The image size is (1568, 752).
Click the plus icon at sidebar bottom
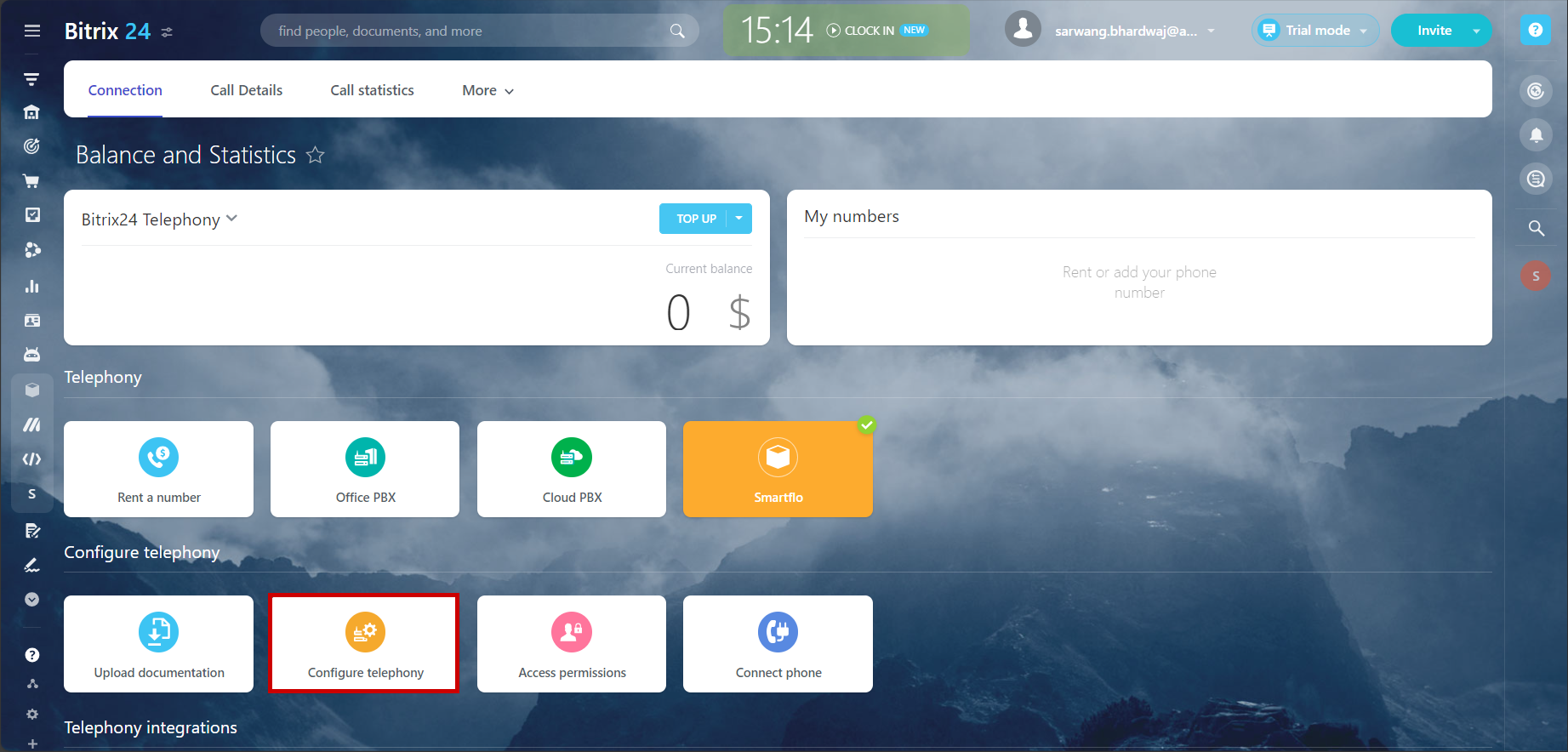31,744
